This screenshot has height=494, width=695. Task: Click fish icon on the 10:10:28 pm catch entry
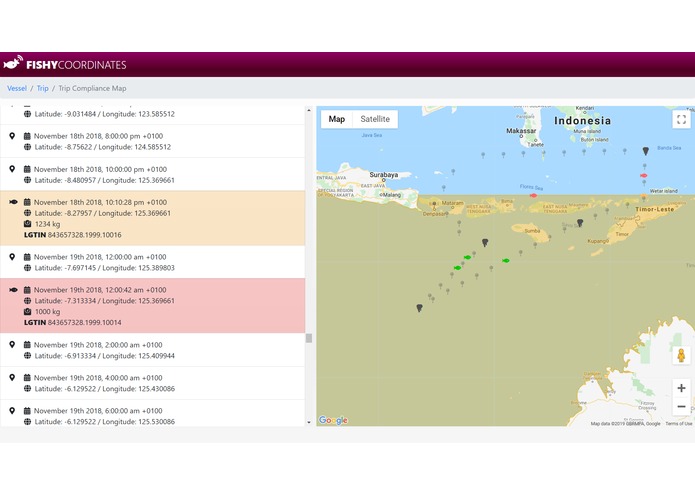coord(13,202)
